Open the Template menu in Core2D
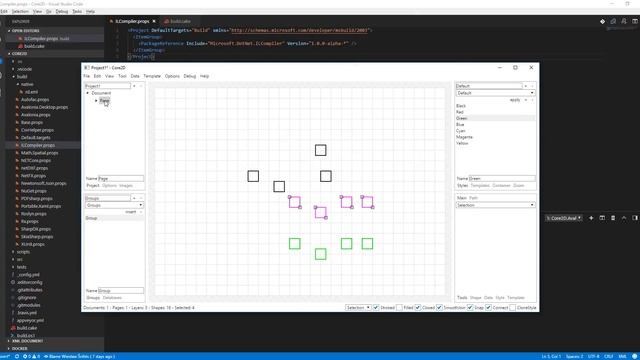 (x=152, y=76)
